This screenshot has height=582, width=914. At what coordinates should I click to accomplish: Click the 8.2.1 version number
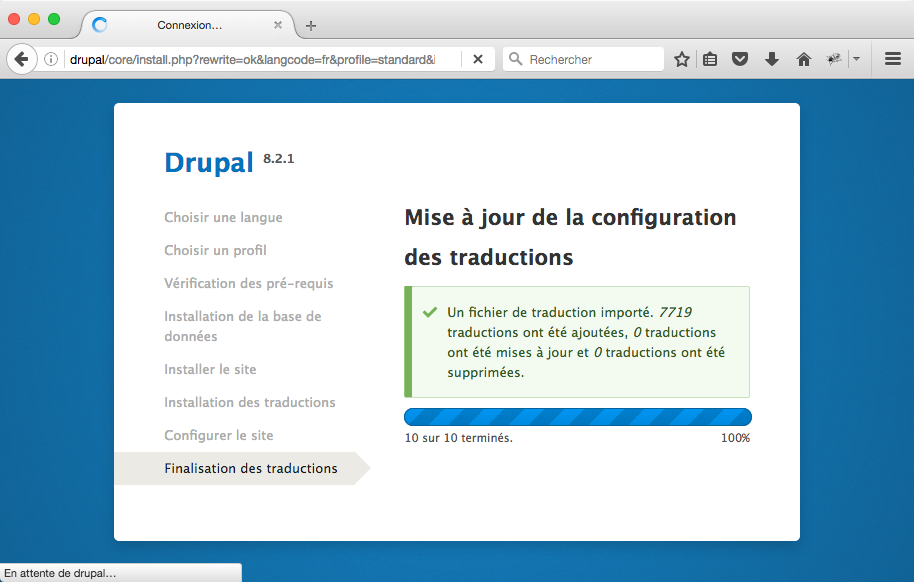coord(279,159)
